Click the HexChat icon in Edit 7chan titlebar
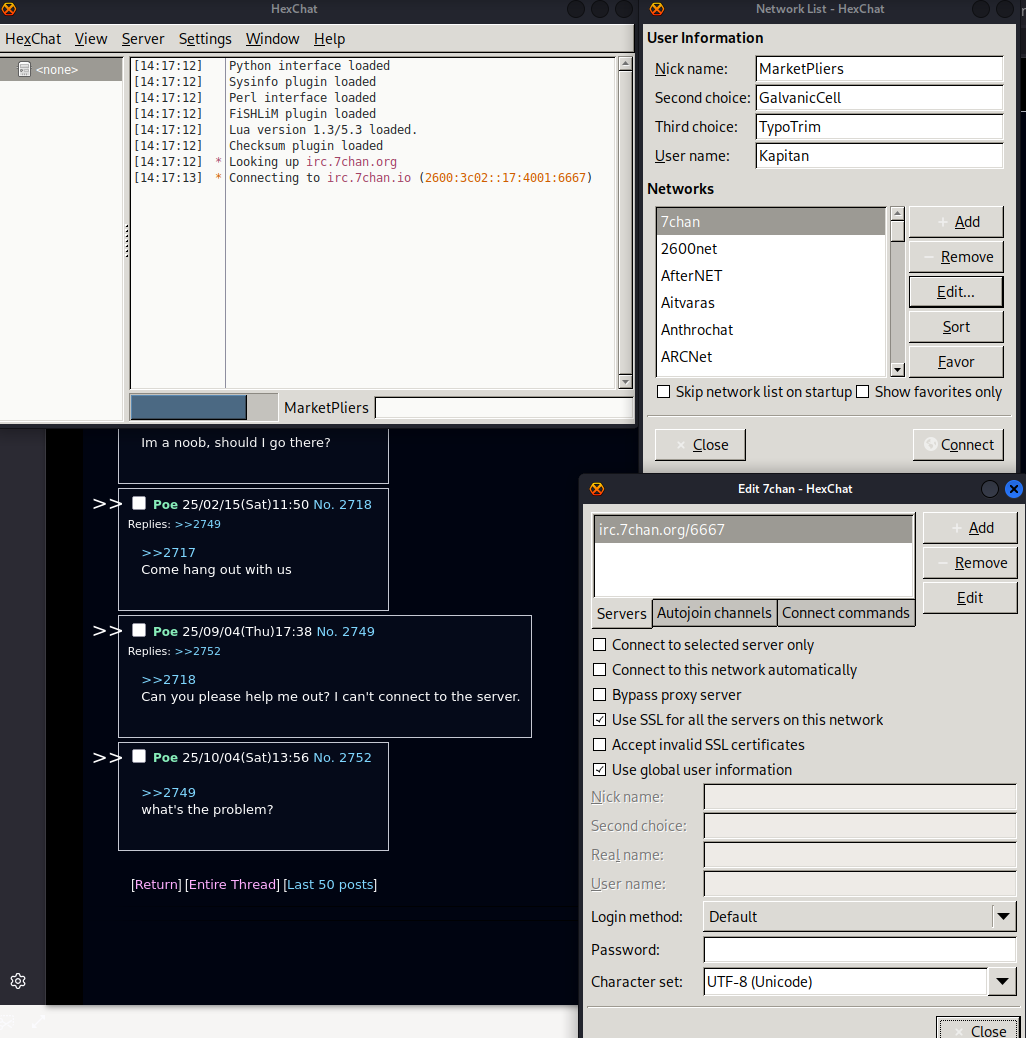The image size is (1026, 1038). click(x=597, y=489)
